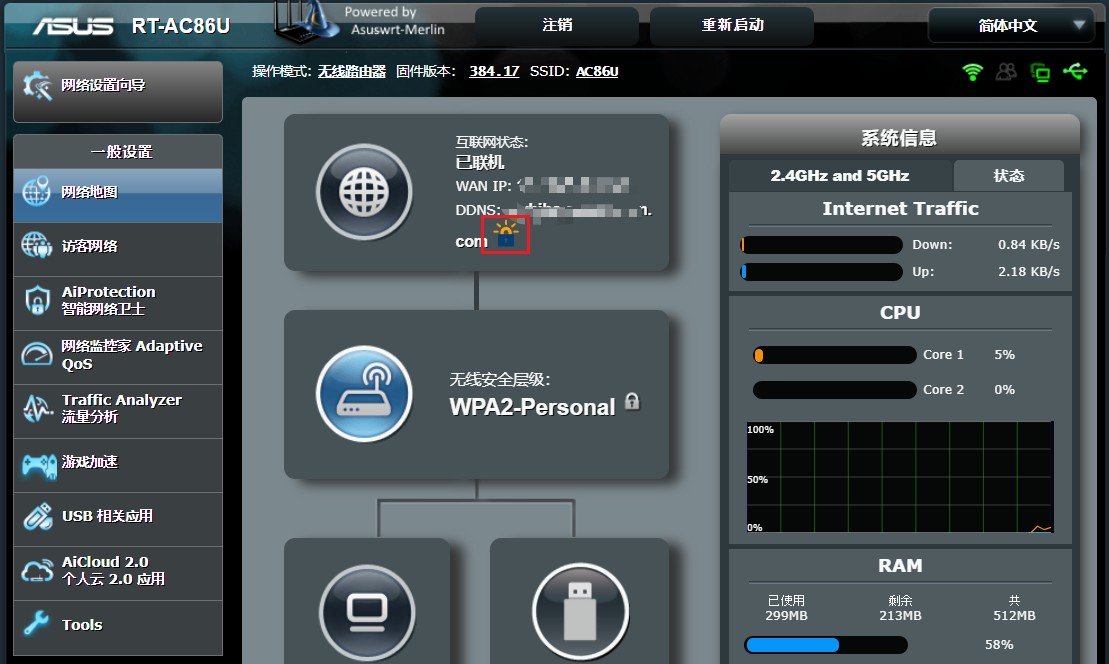Screen dimensions: 1109x664
Task: Click the game controller 游戏加速 icon
Action: [37, 465]
